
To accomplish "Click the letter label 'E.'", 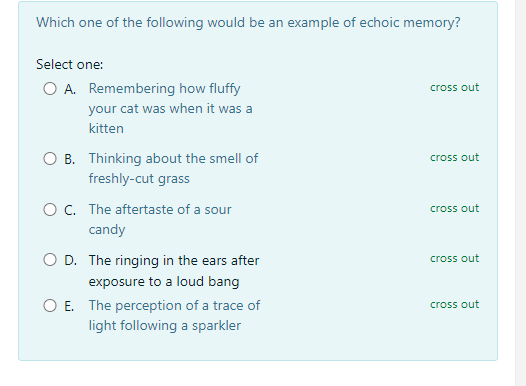I will click(x=69, y=307).
